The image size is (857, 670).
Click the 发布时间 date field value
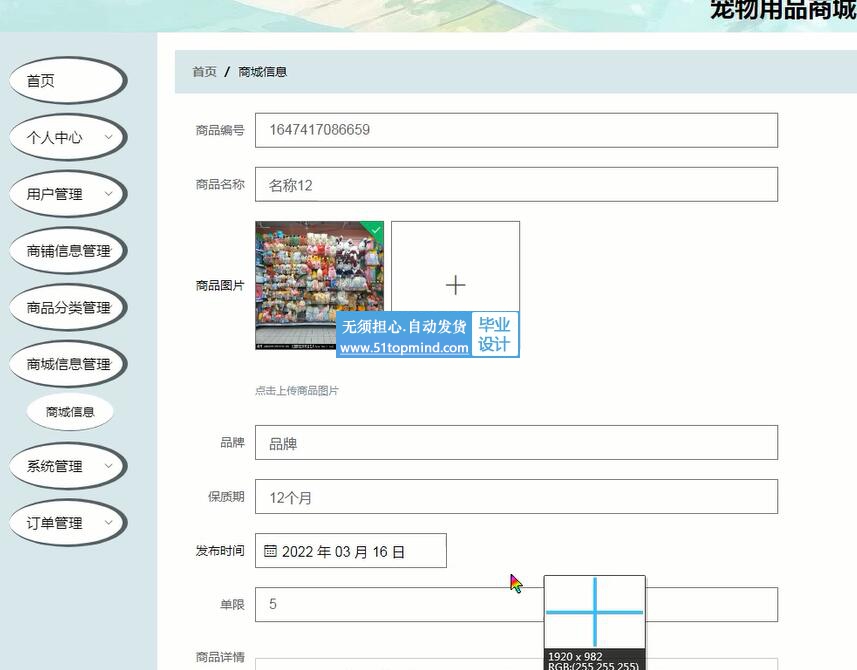pos(343,551)
